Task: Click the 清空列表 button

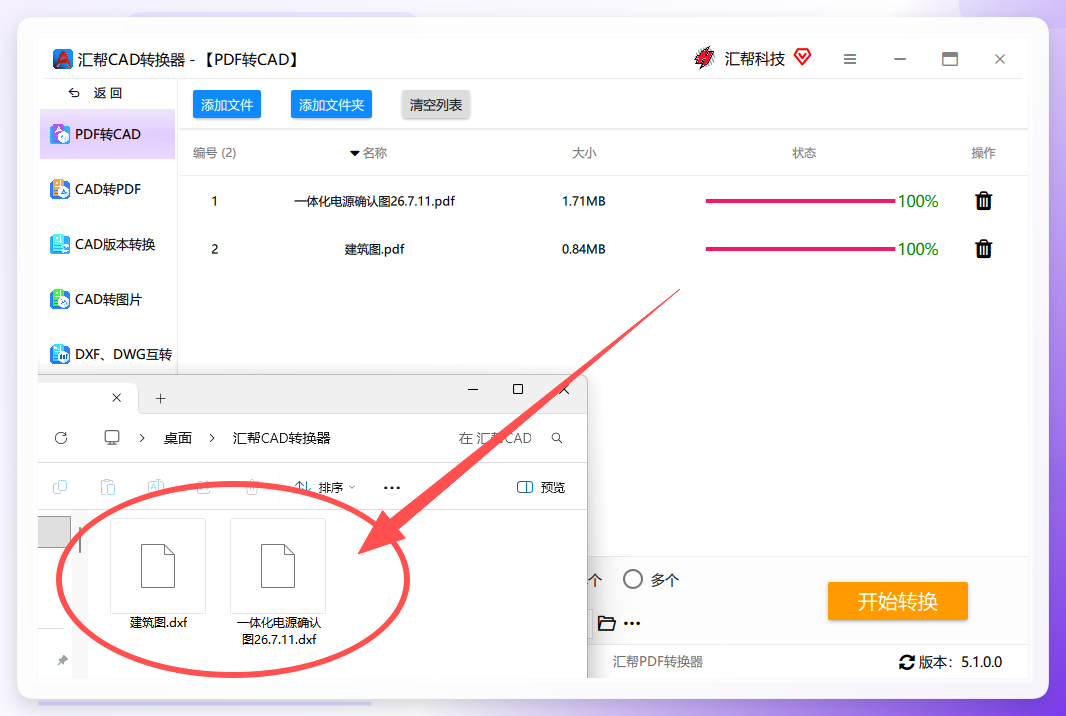Action: (x=436, y=105)
